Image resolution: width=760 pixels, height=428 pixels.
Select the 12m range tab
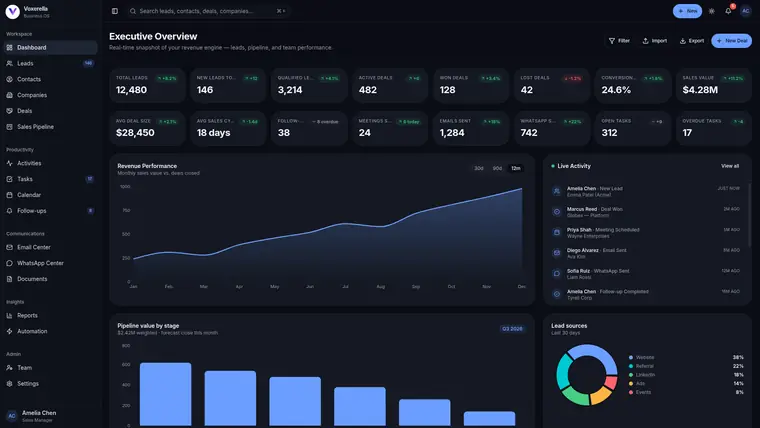point(516,168)
